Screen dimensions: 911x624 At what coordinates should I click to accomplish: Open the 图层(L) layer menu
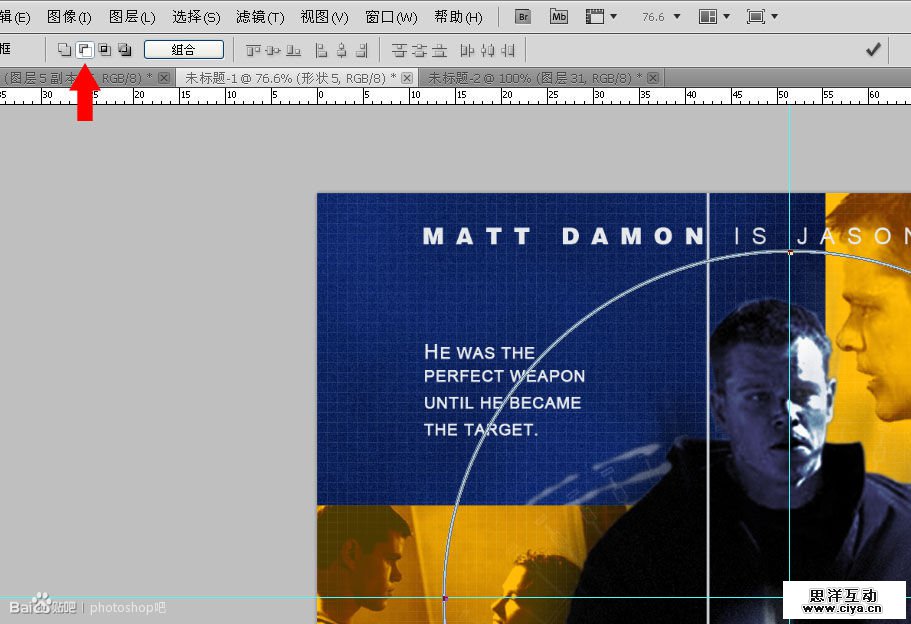pos(131,17)
